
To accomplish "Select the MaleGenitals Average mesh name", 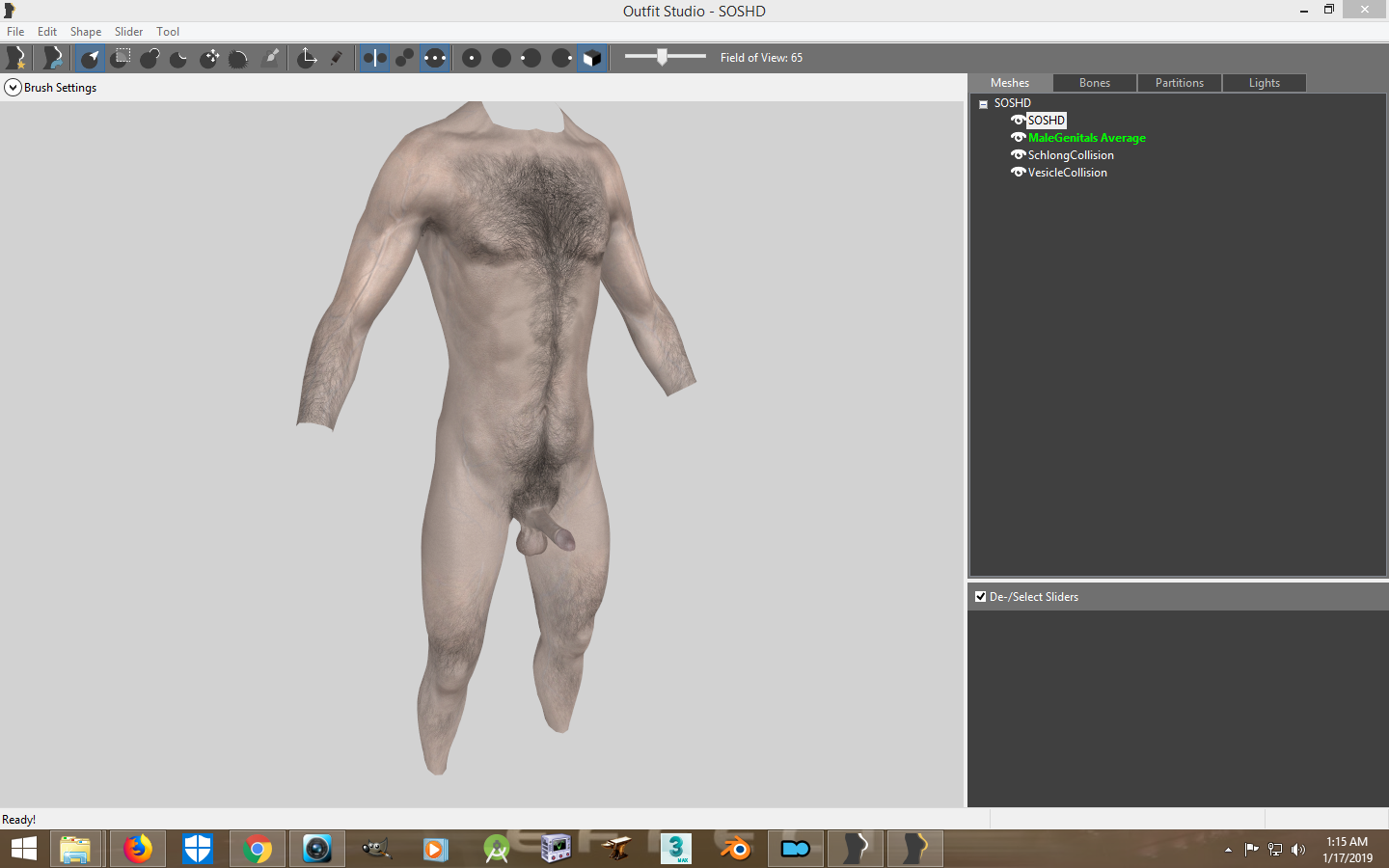I will pyautogui.click(x=1087, y=138).
